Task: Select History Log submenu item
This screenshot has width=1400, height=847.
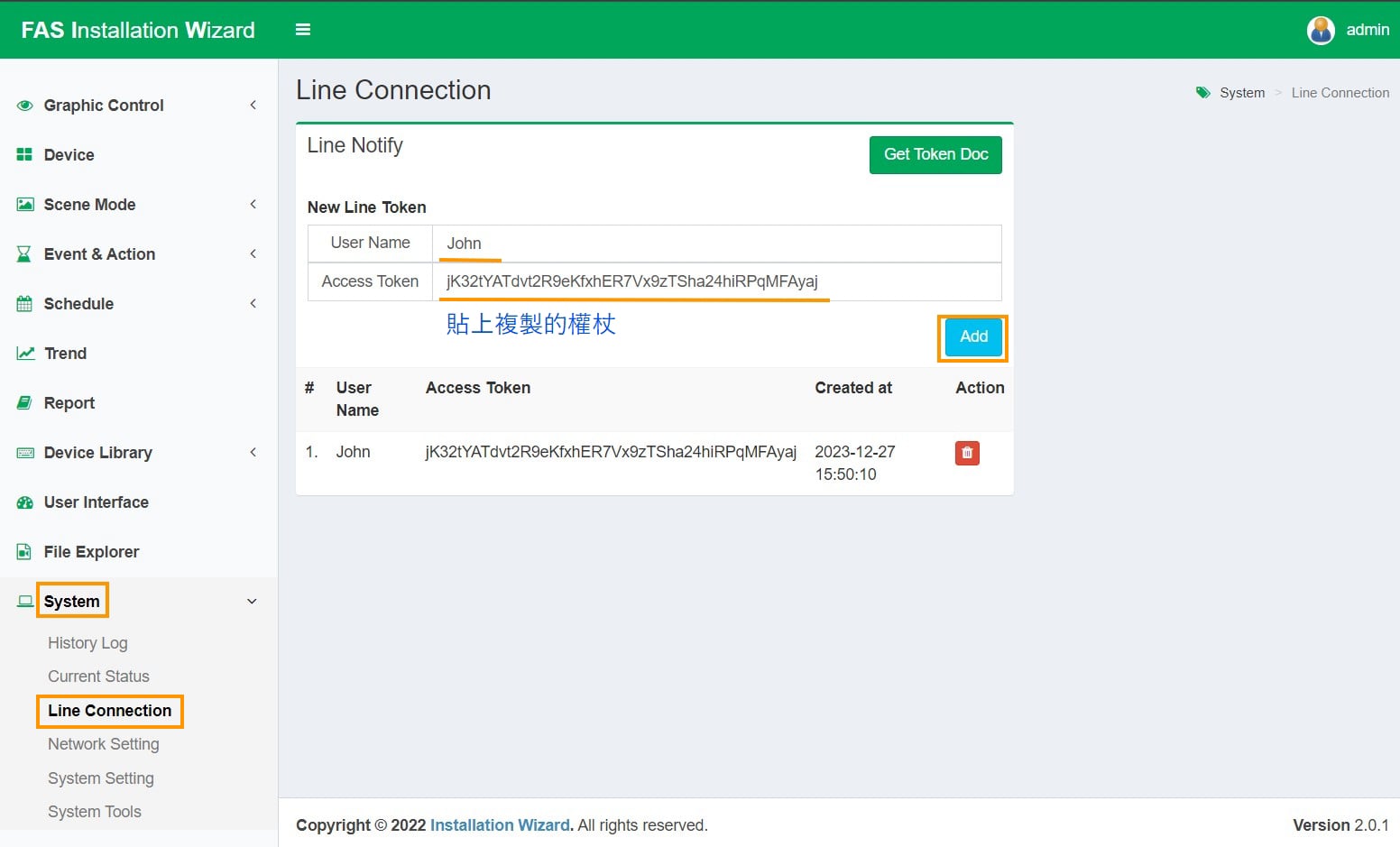Action: click(87, 643)
